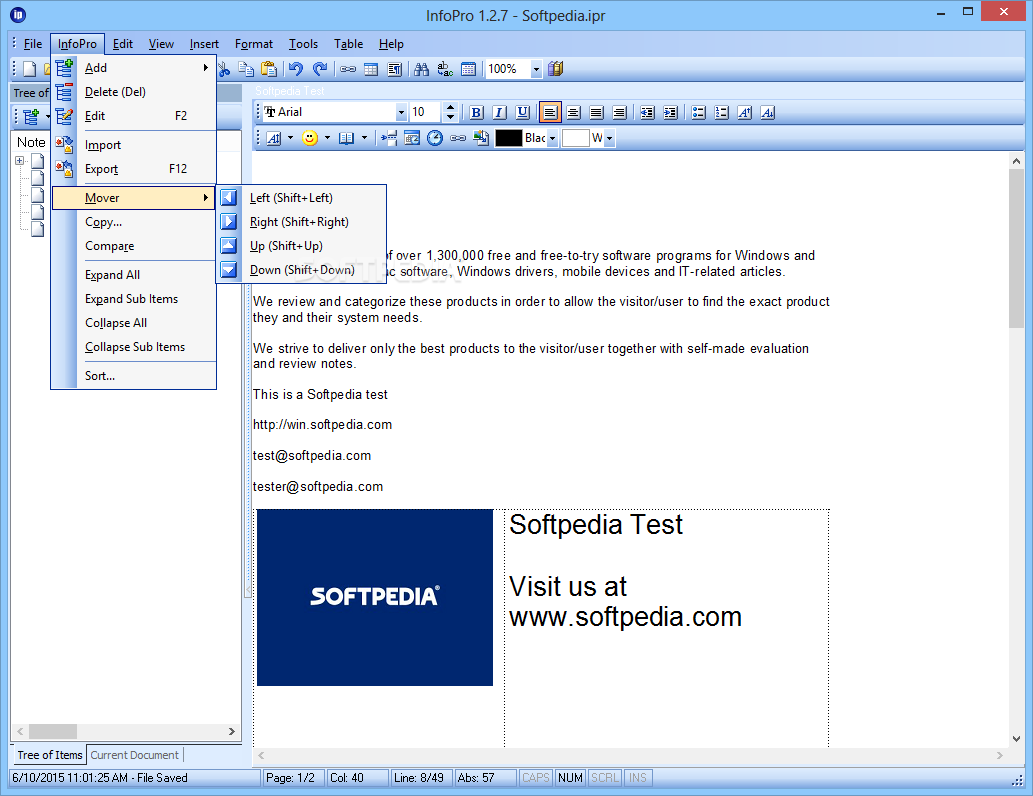Choose Expand All menu entry

click(x=134, y=275)
